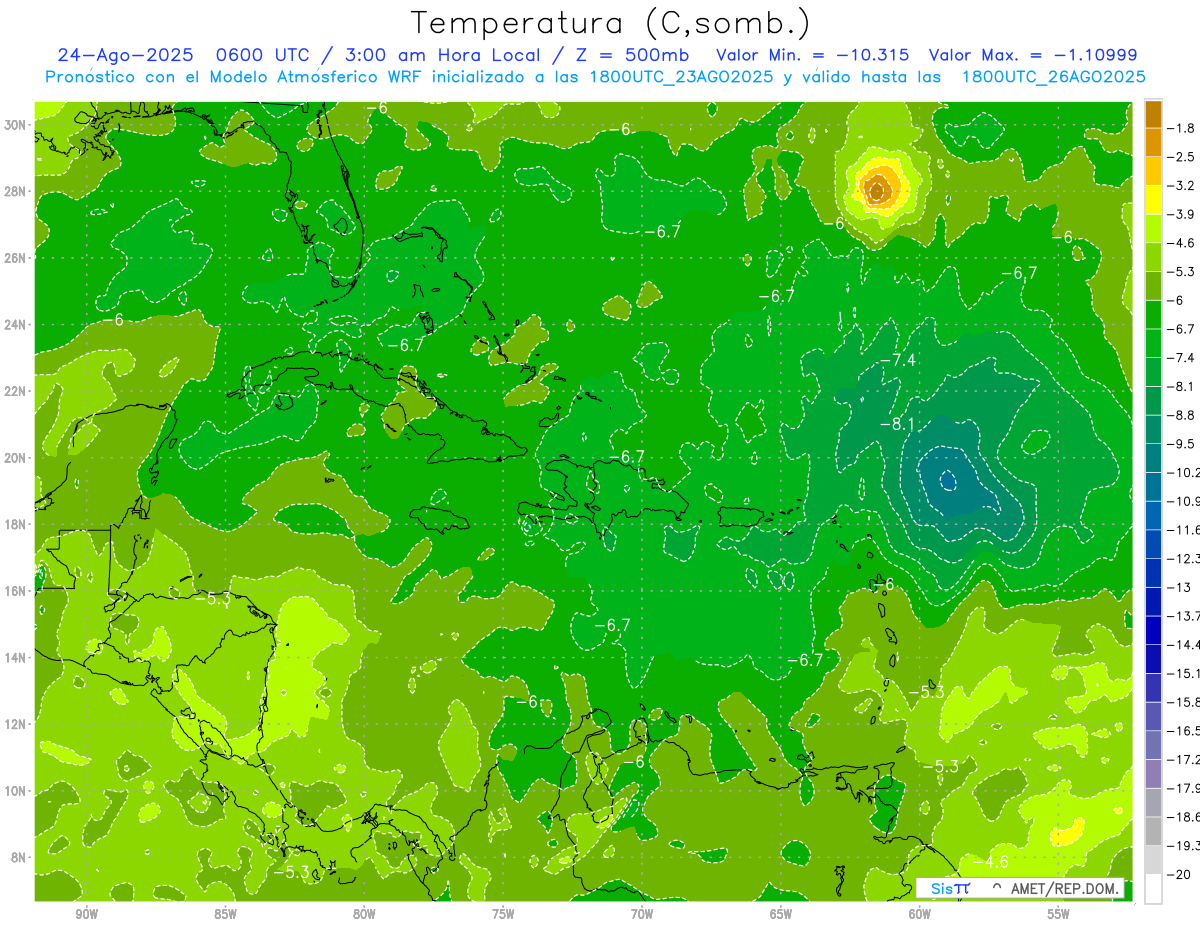This screenshot has width=1200, height=927.
Task: Click the "Valor Min. = -10.315" text
Action: pos(813,55)
